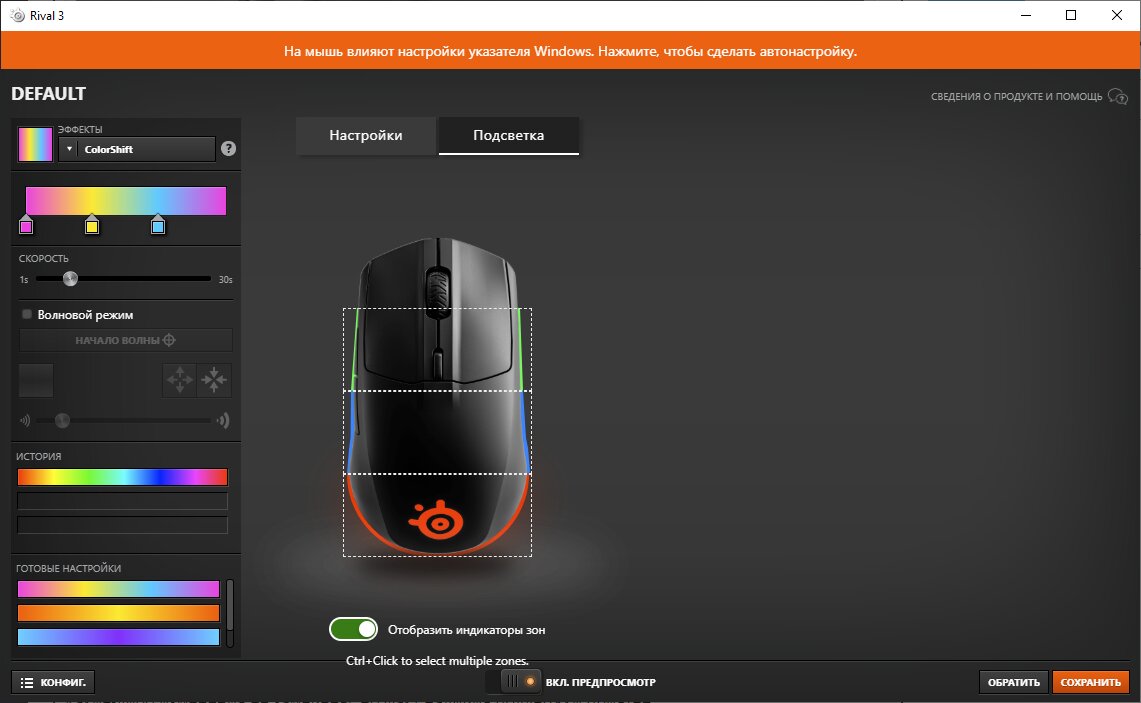
Task: Open the КОНФИГ. configurations list
Action: point(53,683)
